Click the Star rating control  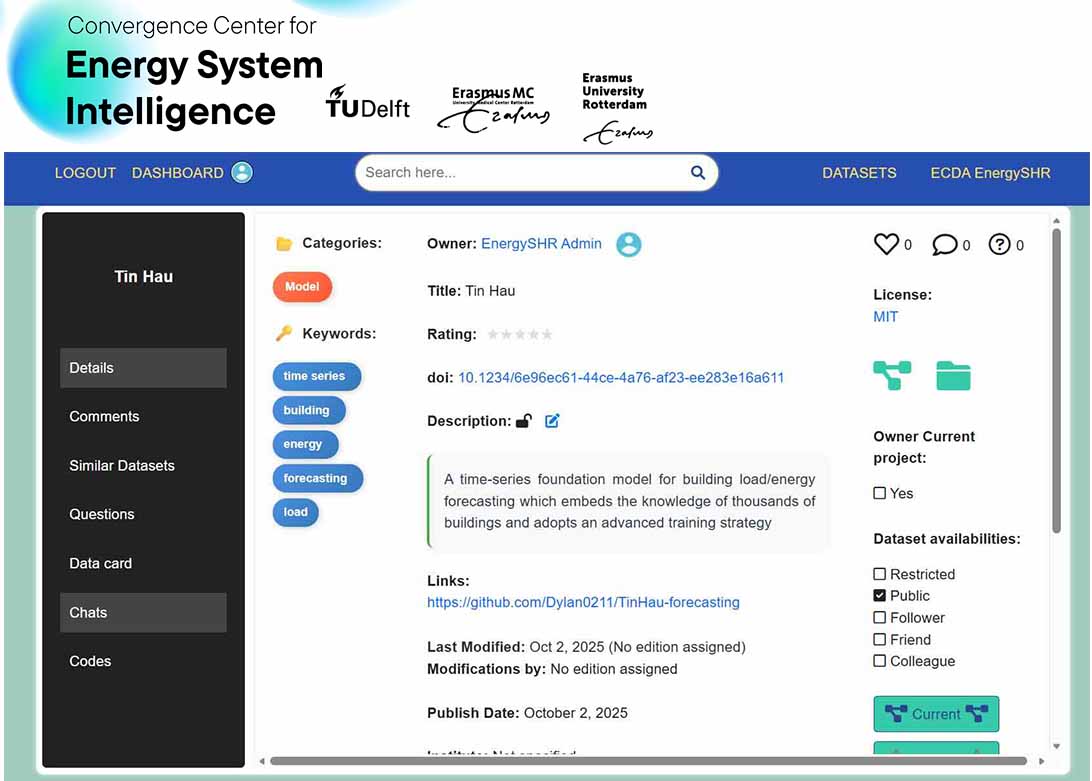click(x=519, y=334)
